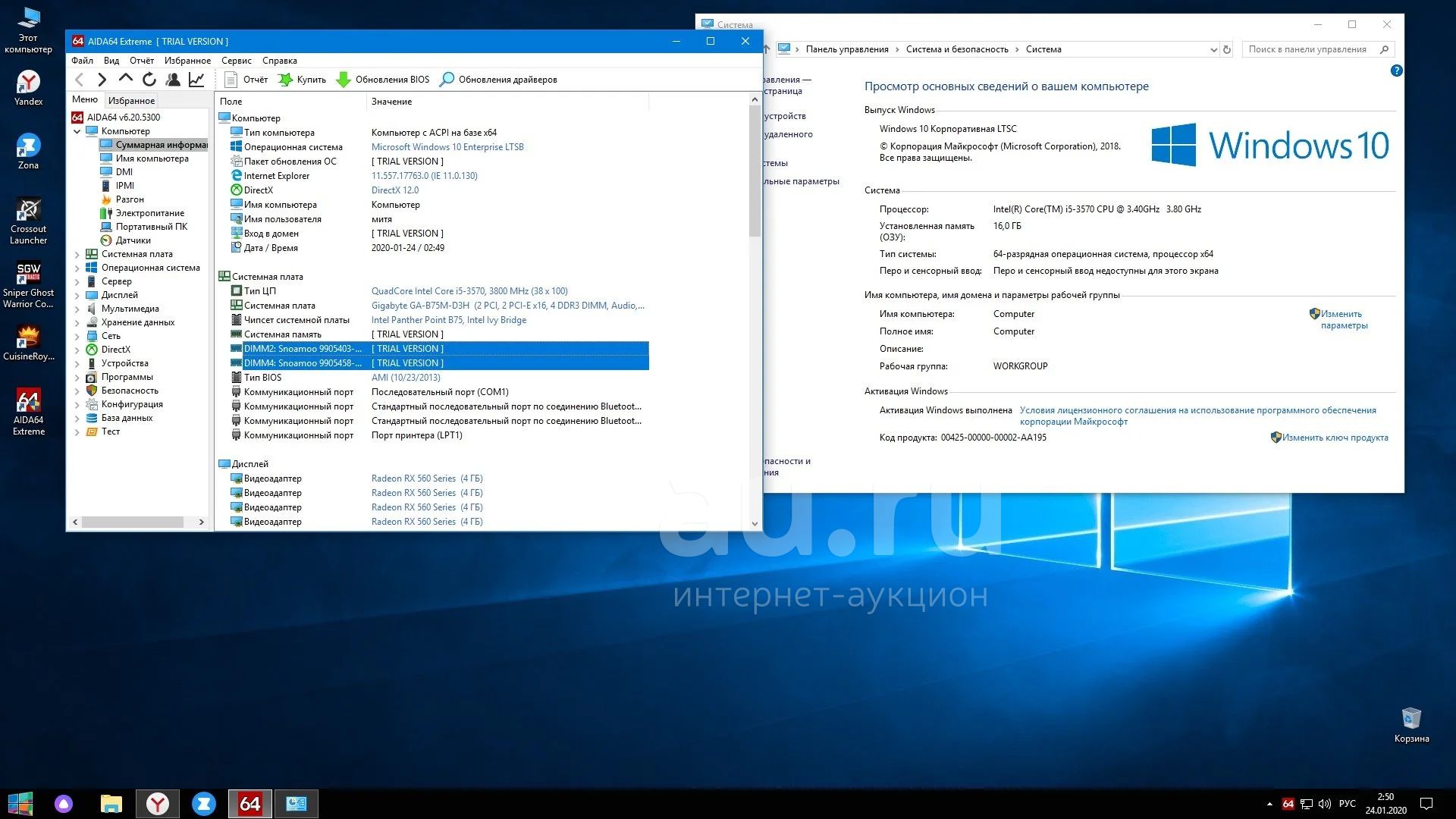Image resolution: width=1456 pixels, height=819 pixels.
Task: Open the Отчёт menu in menu bar
Action: [142, 61]
